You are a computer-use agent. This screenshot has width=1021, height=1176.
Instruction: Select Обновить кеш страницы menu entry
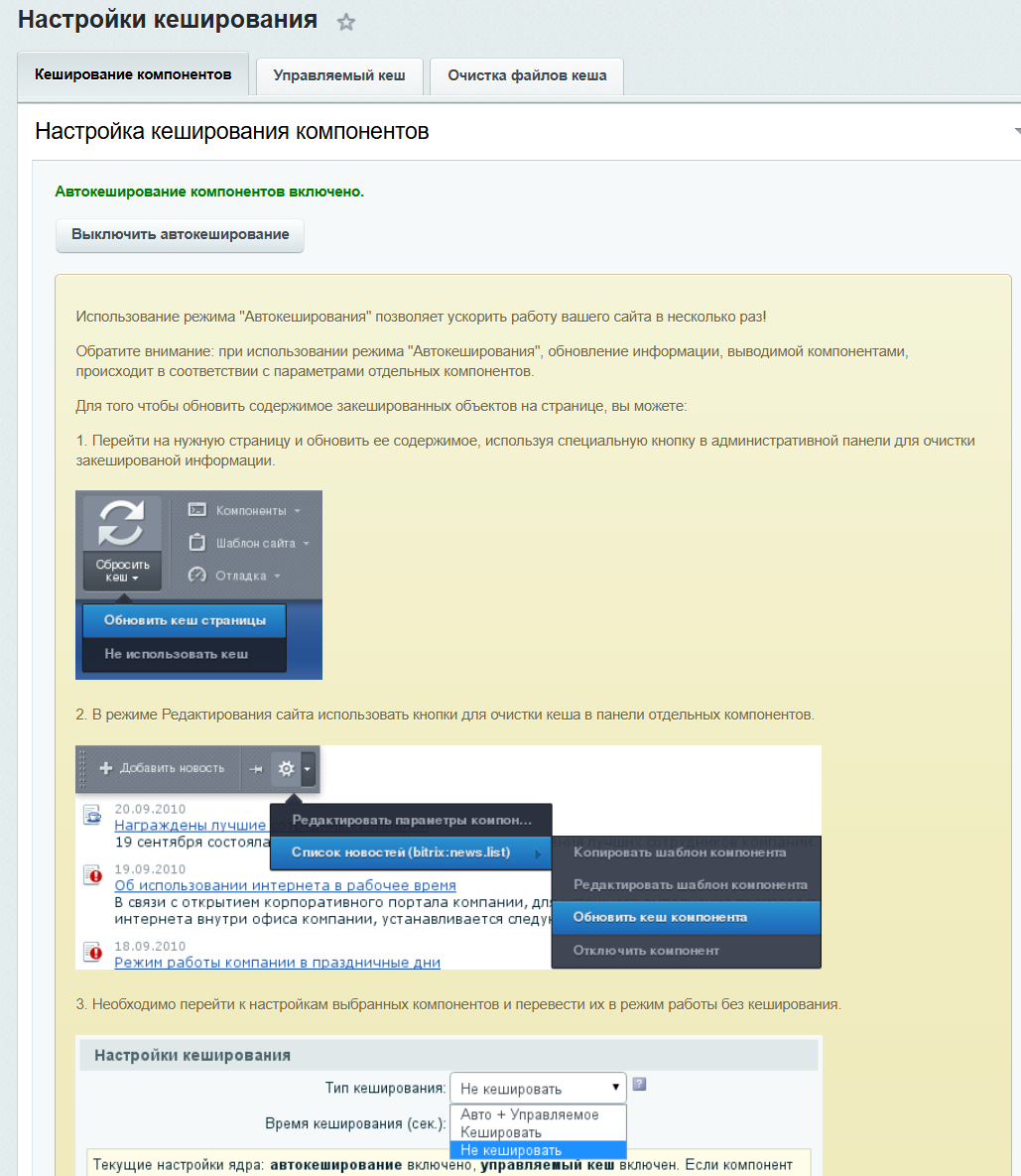[185, 621]
